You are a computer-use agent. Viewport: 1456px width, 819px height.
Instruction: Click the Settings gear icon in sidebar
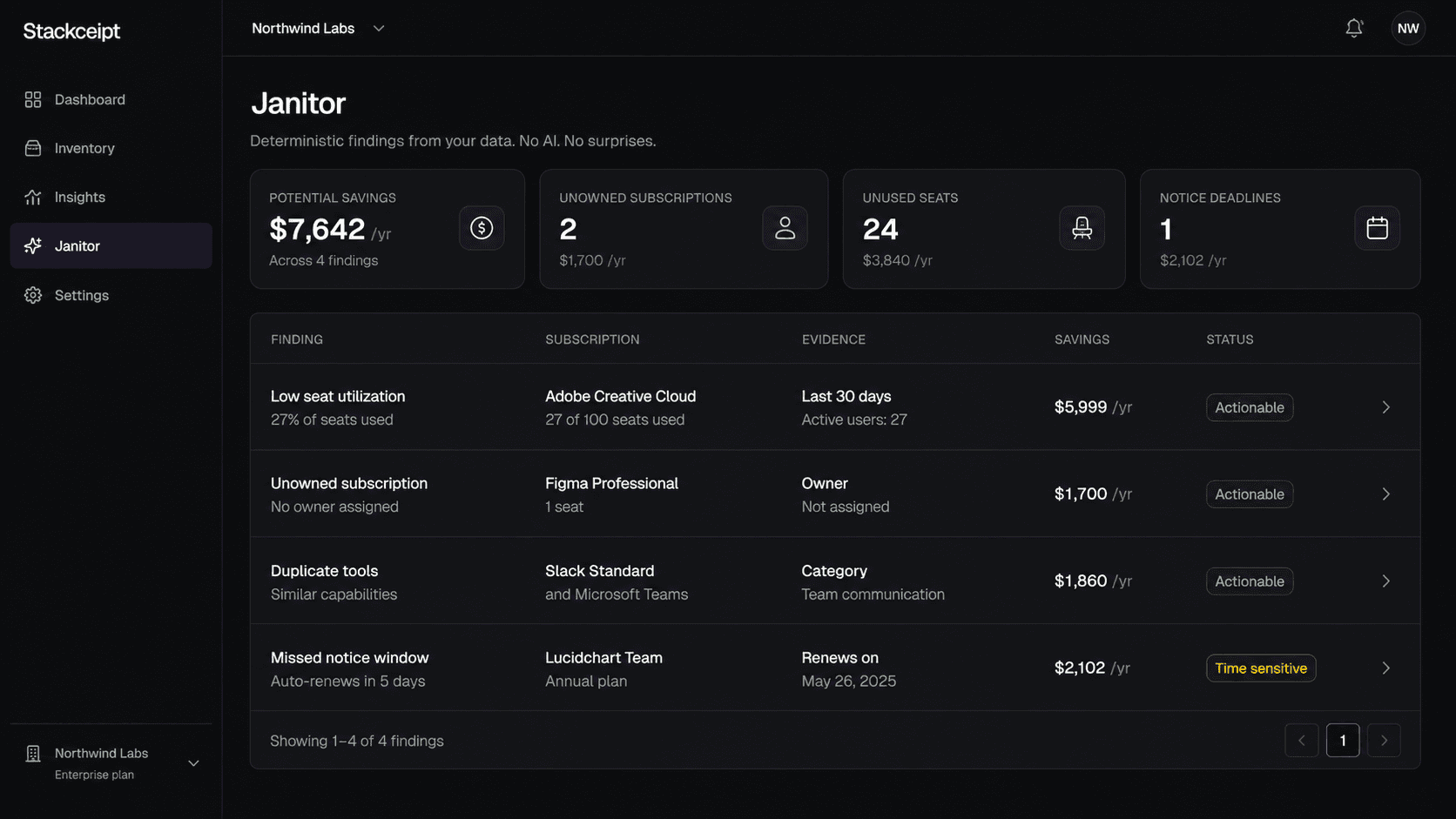pos(33,295)
